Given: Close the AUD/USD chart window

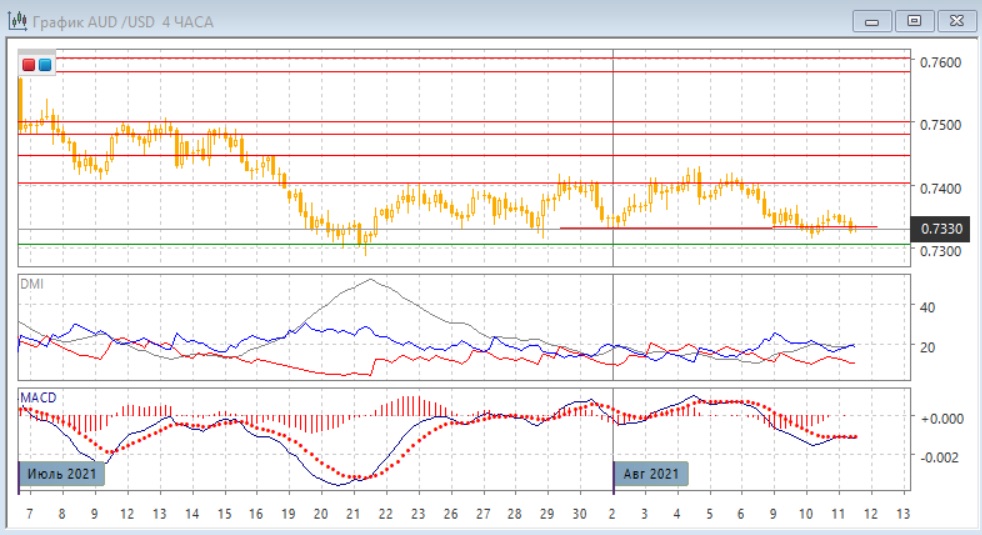Looking at the screenshot, I should coord(953,21).
